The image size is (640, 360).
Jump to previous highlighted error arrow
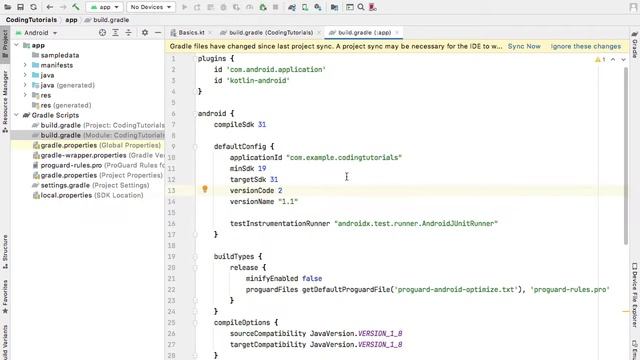613,60
